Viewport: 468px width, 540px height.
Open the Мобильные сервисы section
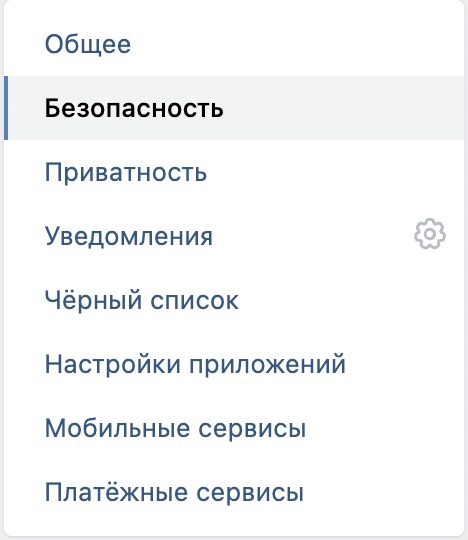tap(234, 428)
